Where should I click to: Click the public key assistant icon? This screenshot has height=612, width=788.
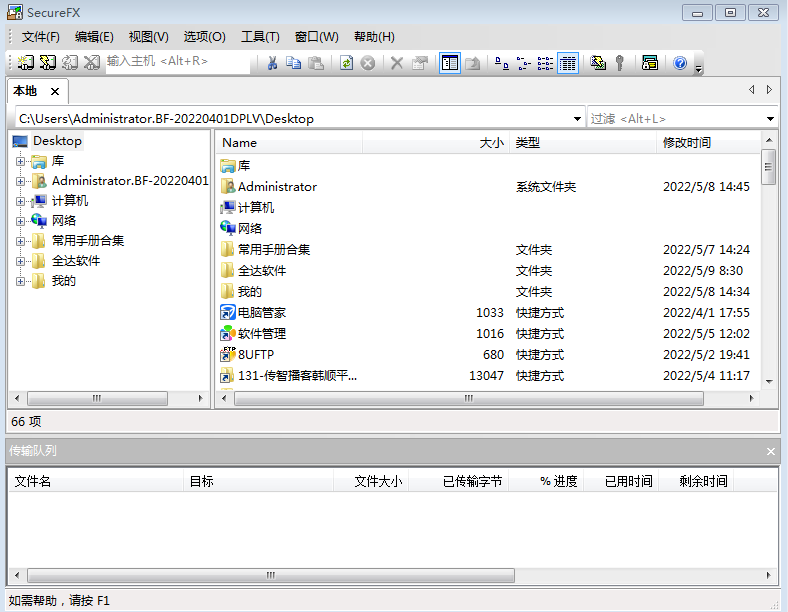620,63
